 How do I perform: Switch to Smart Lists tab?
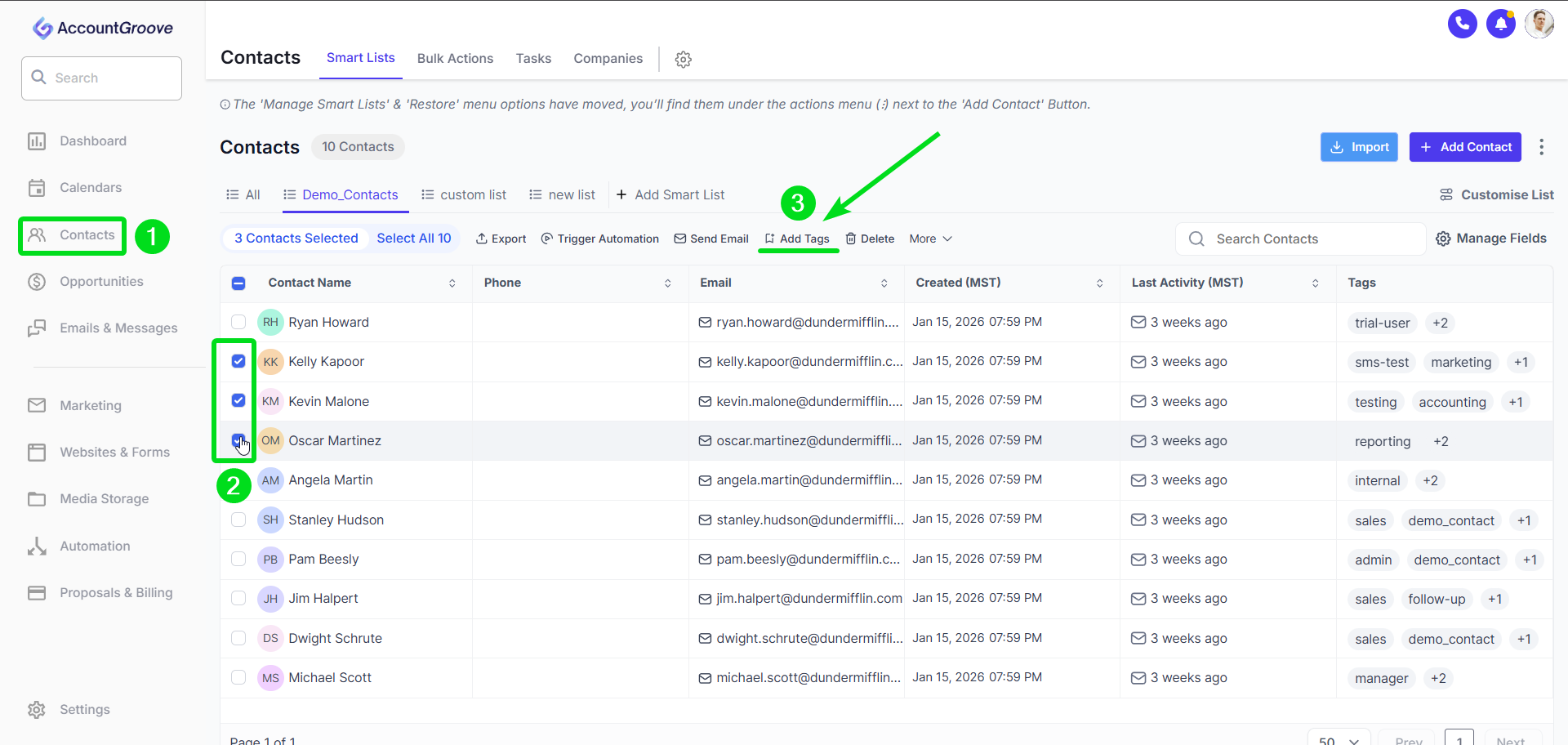click(361, 58)
